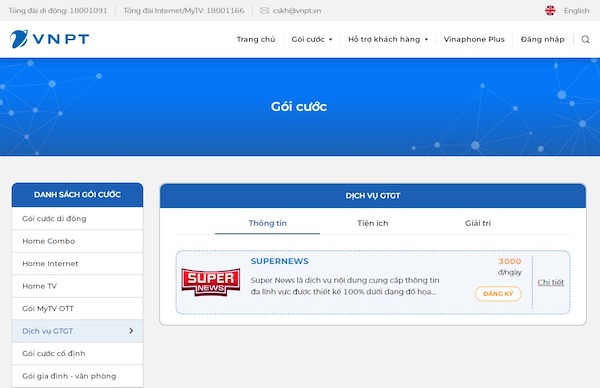Switch to the Tiện ích tab
The height and width of the screenshot is (388, 600).
pos(373,223)
